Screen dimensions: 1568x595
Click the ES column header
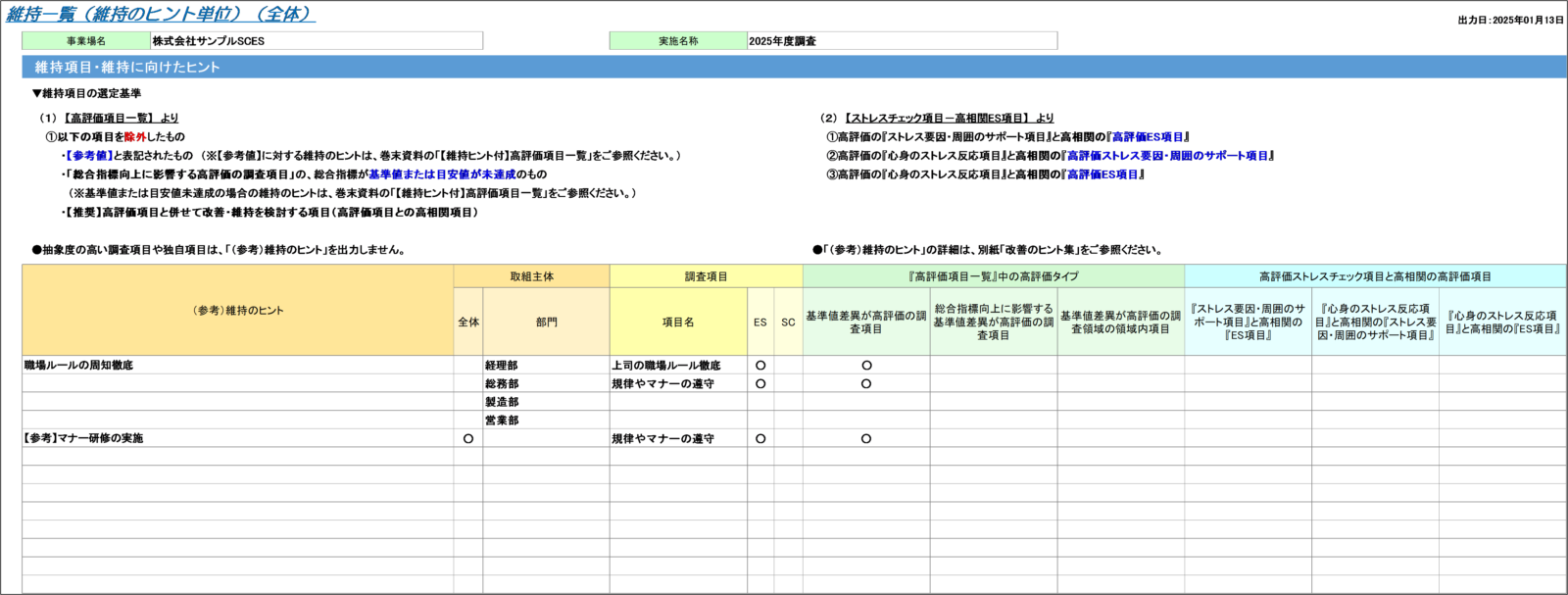point(759,322)
